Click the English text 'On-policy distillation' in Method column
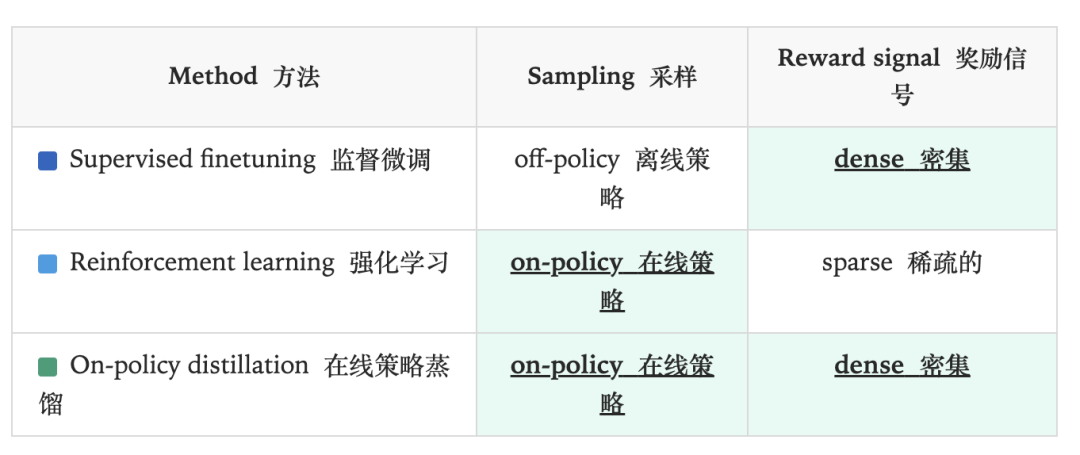 tap(189, 366)
